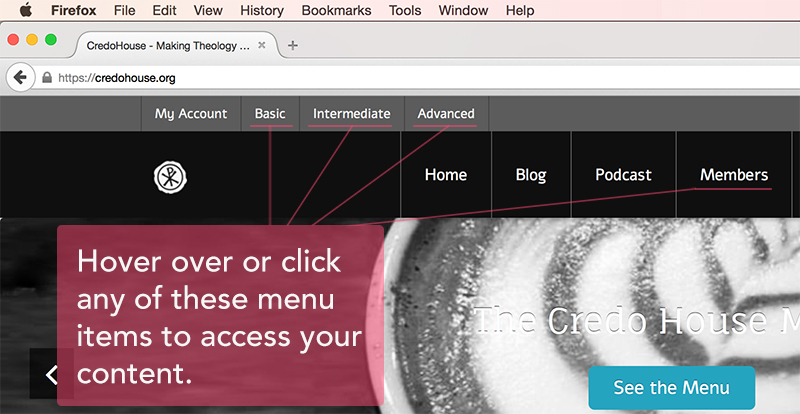Open the Apple menu

click(x=26, y=10)
